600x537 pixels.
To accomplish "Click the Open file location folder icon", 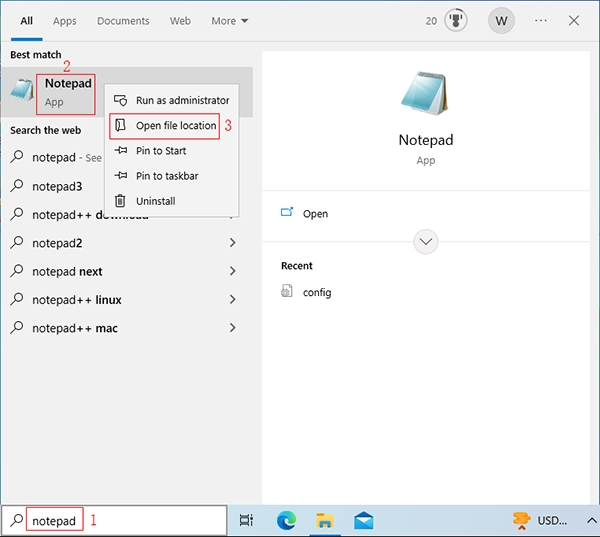I will pos(121,125).
